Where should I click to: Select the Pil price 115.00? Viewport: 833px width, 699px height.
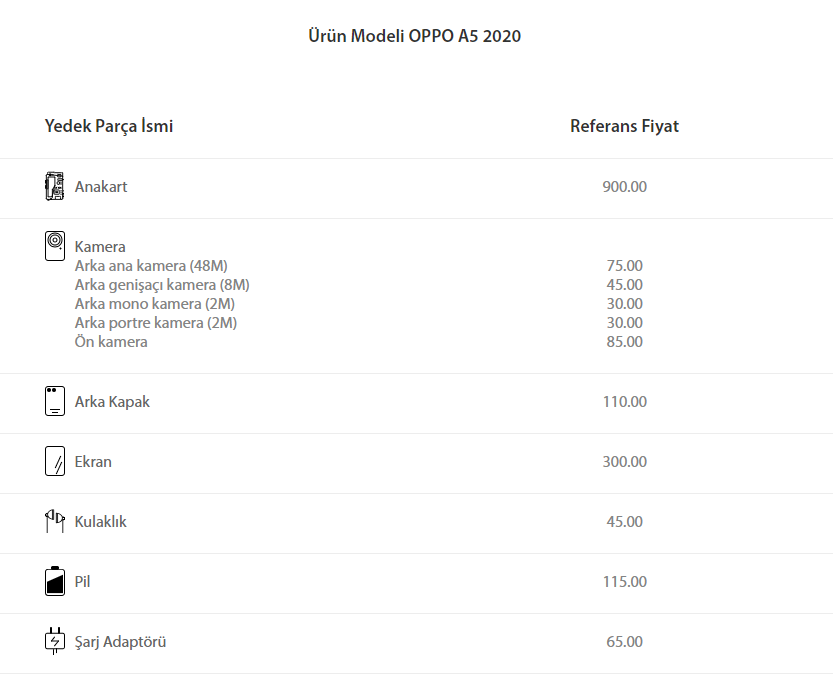click(x=624, y=582)
